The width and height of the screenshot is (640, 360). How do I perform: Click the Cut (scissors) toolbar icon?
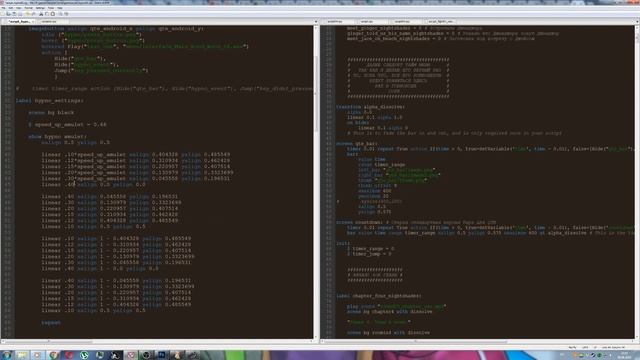[41, 14]
